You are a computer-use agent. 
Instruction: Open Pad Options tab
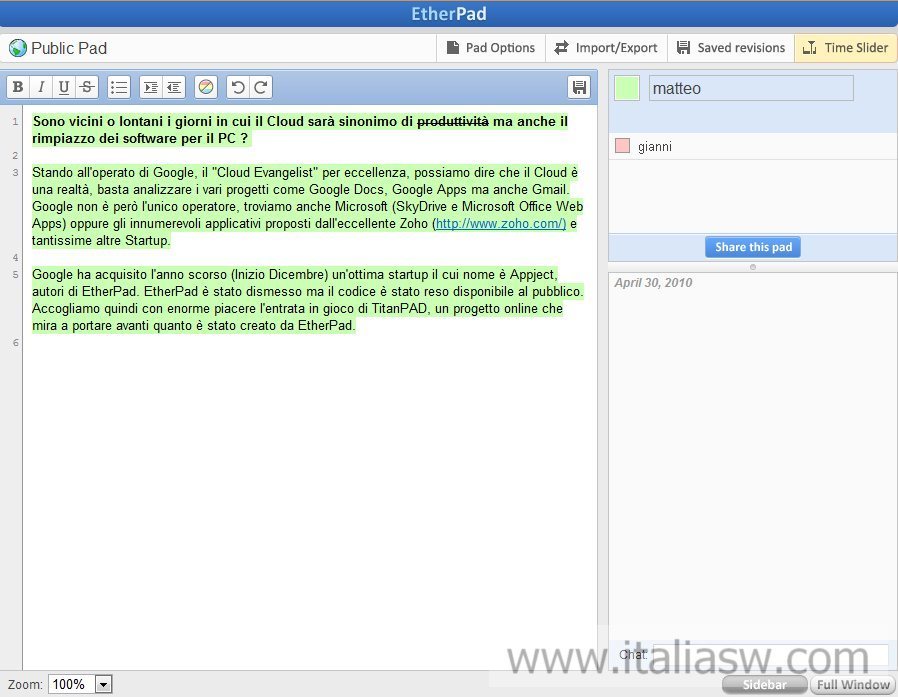[491, 48]
